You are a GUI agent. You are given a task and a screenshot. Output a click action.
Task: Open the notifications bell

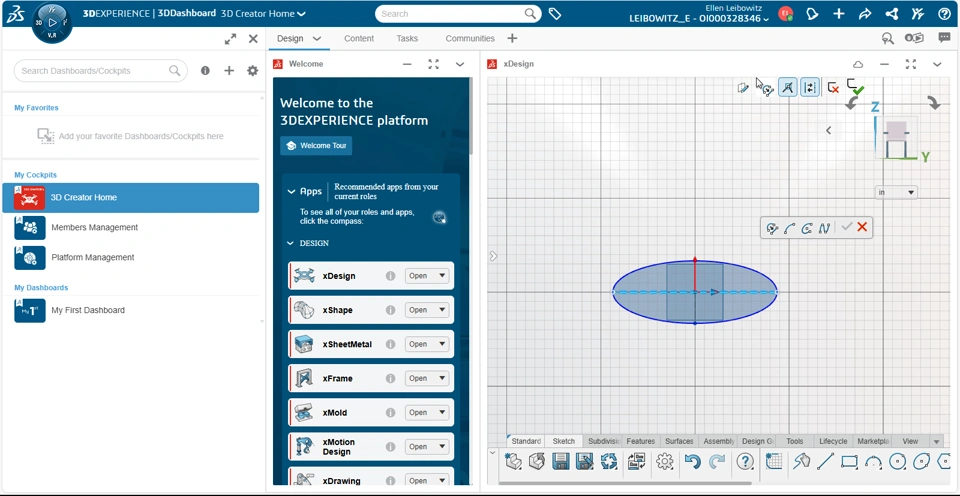(812, 13)
